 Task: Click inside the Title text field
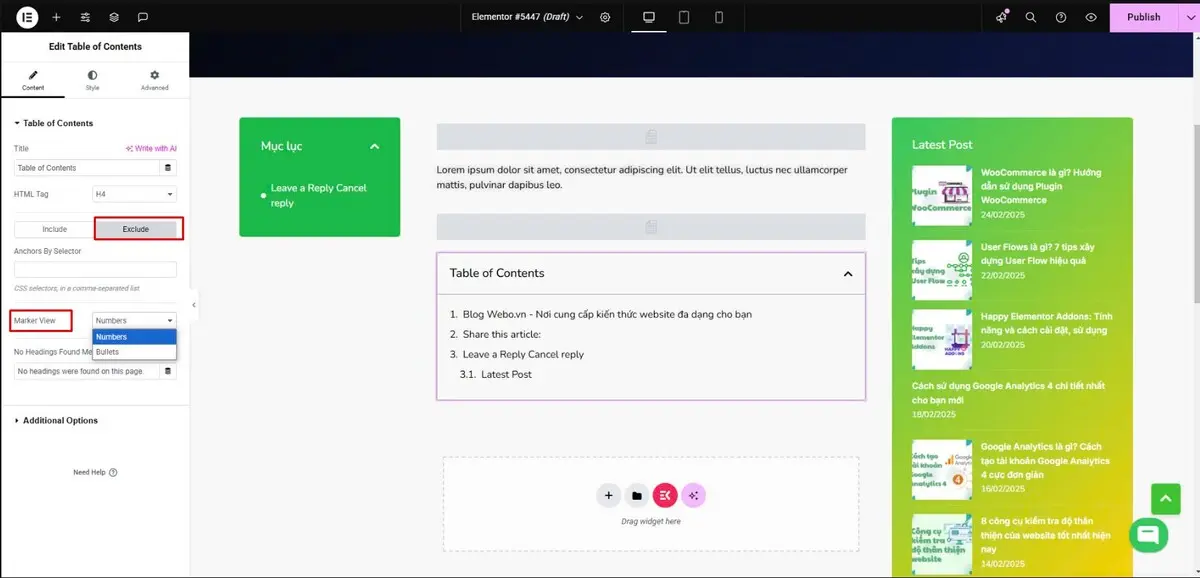(x=88, y=168)
